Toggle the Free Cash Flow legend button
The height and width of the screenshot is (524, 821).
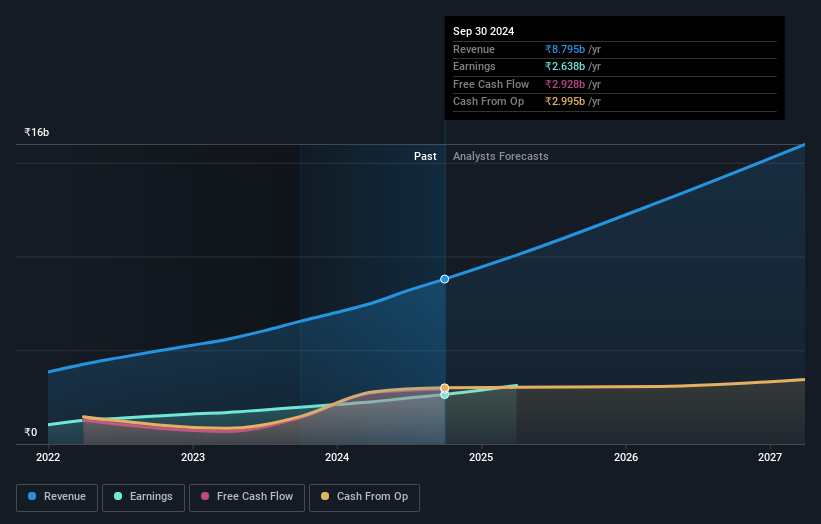tap(247, 497)
